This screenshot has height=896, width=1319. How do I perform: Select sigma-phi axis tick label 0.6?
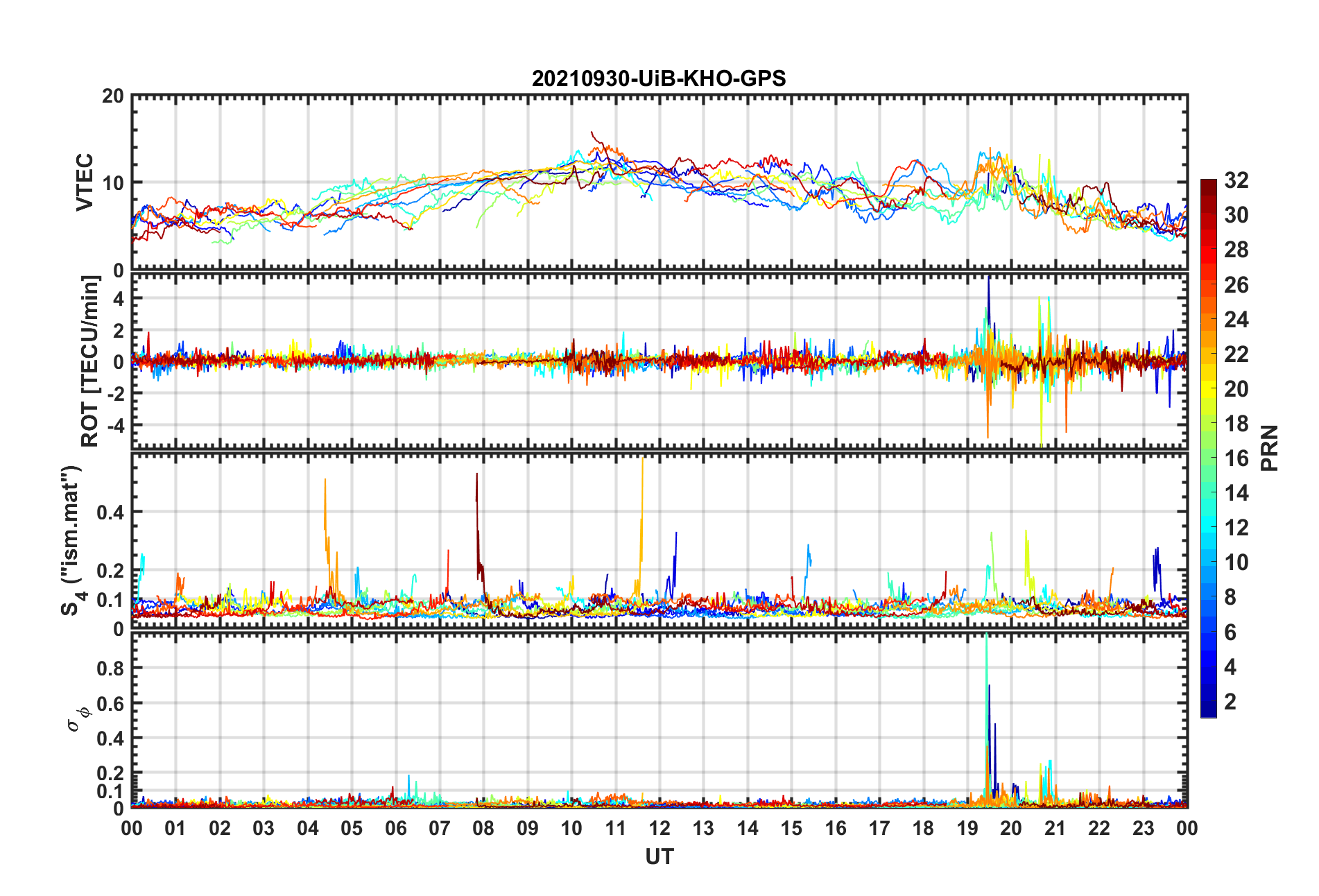[111, 703]
